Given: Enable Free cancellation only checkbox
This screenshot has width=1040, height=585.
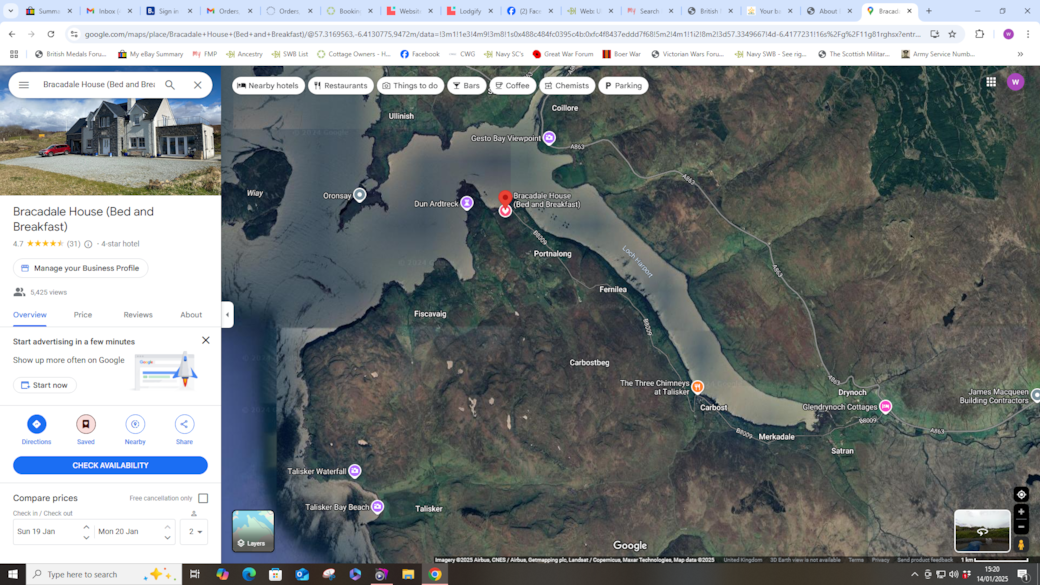Looking at the screenshot, I should coord(203,498).
